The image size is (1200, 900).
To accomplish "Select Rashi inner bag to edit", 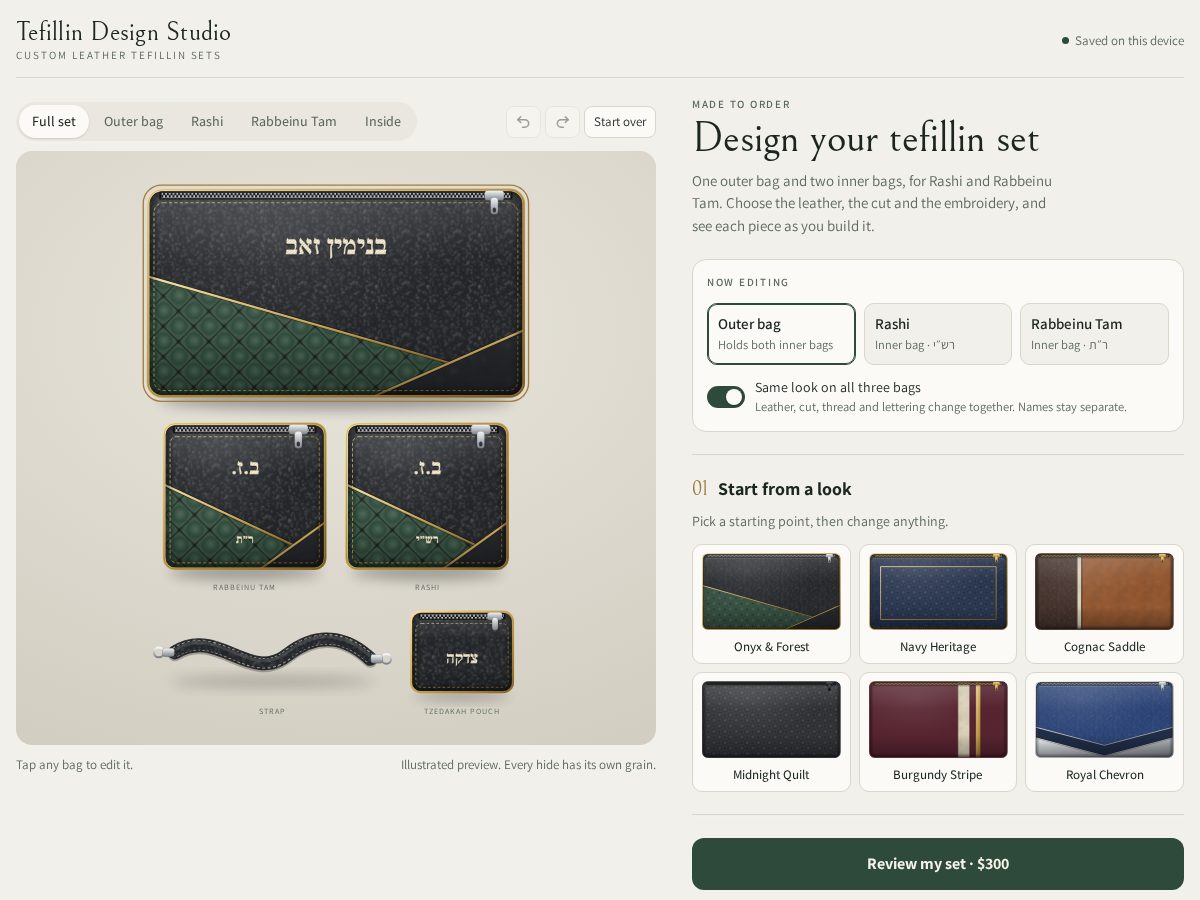I will (x=938, y=334).
